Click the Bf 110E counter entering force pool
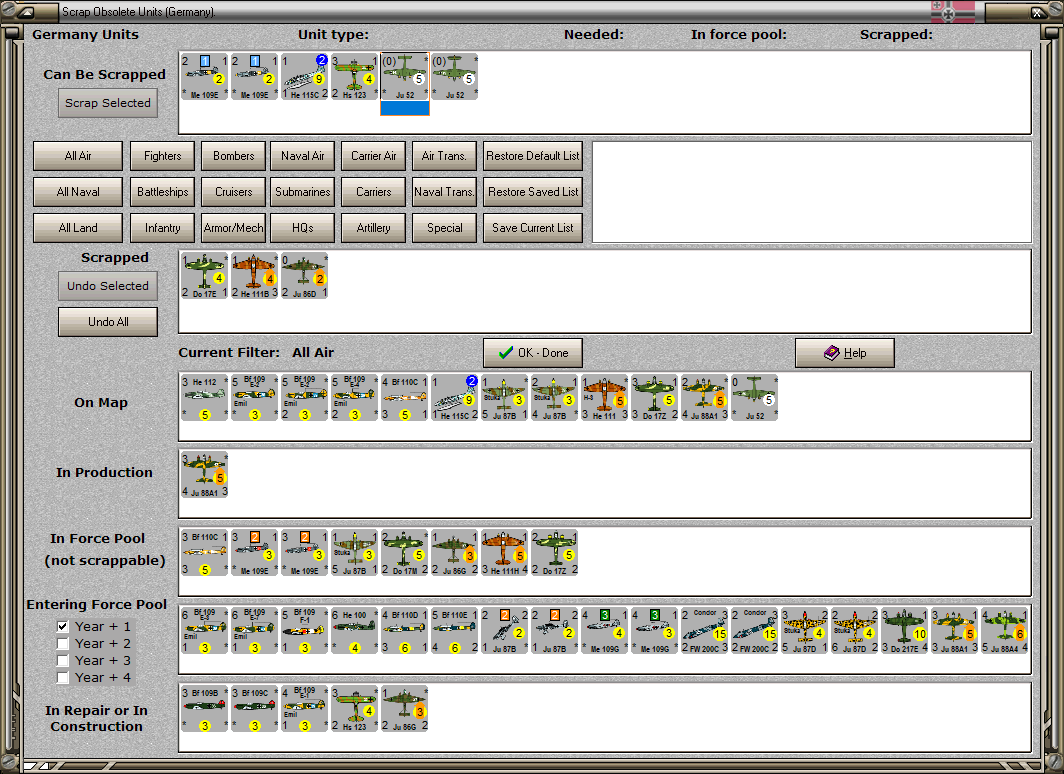This screenshot has width=1064, height=774. pyautogui.click(x=455, y=631)
